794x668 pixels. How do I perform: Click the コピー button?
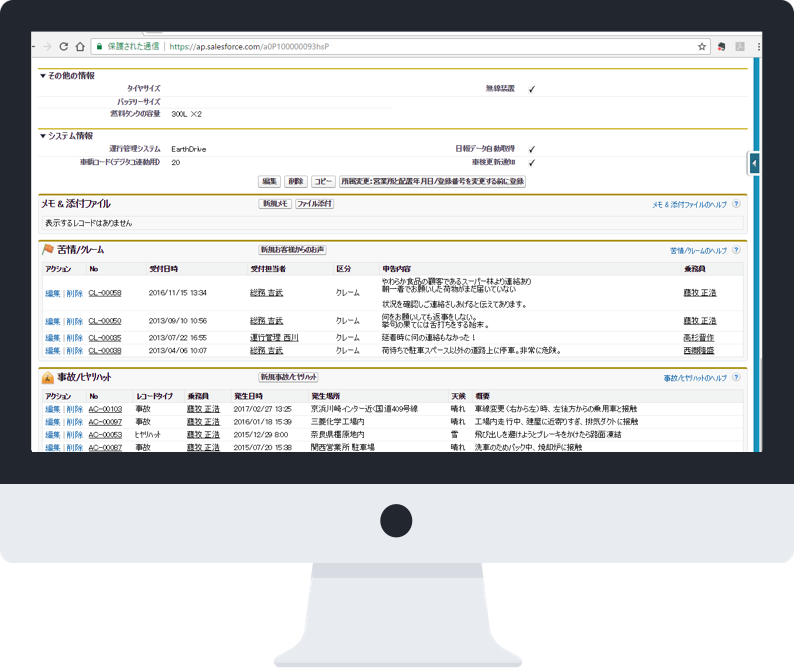tap(323, 181)
